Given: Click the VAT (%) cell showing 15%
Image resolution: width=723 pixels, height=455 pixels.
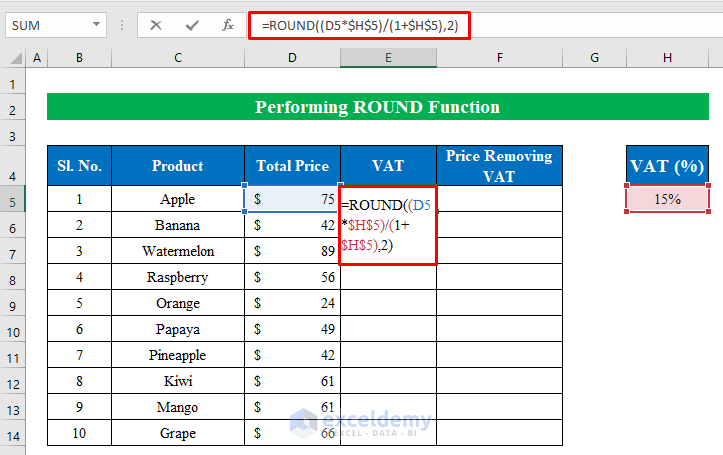Looking at the screenshot, I should click(667, 199).
